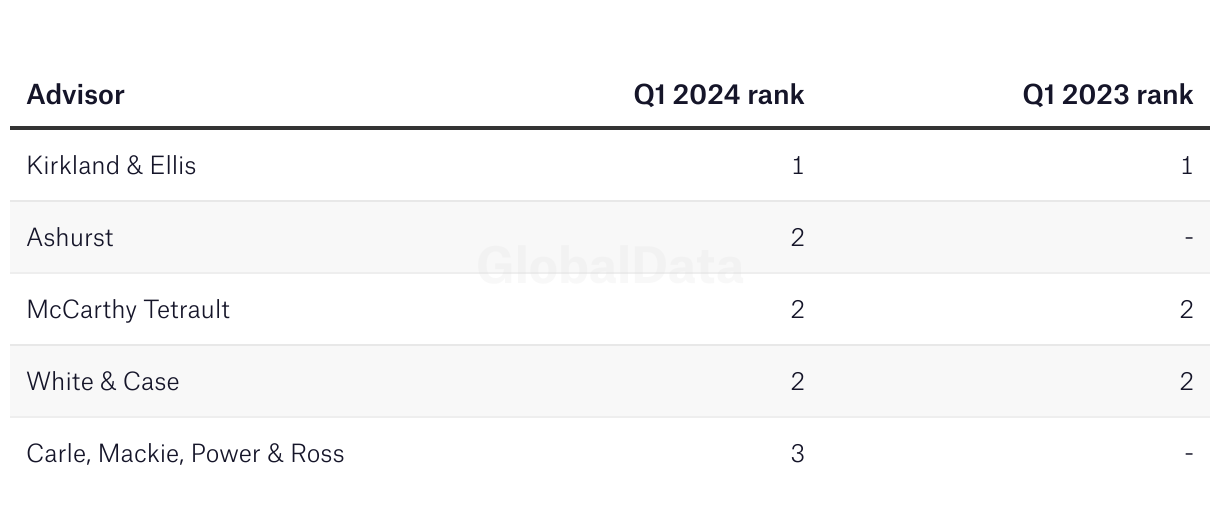Image resolution: width=1220 pixels, height=530 pixels.
Task: Click Carle, Mackie Q1 2024 rank value 3
Action: [x=797, y=453]
